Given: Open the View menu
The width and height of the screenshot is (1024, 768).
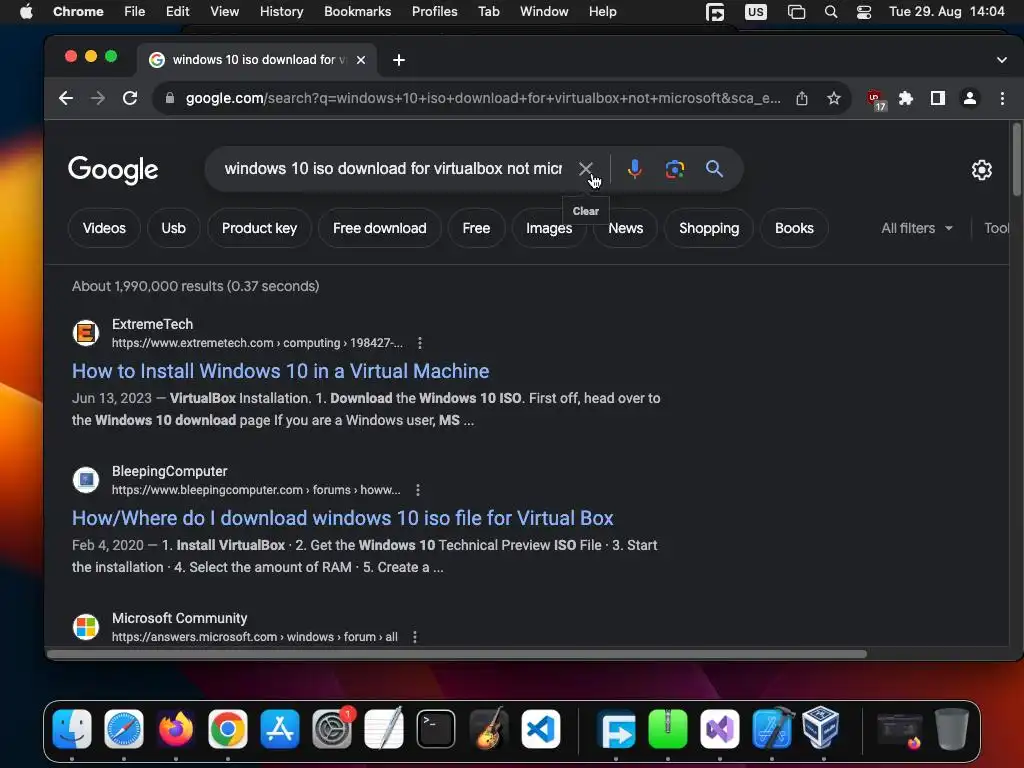Looking at the screenshot, I should click(224, 11).
